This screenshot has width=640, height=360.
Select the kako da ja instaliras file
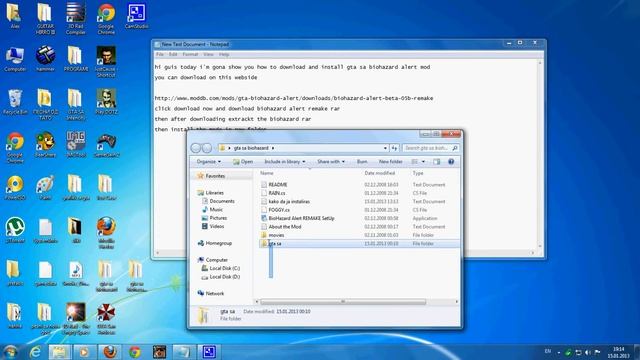point(289,202)
